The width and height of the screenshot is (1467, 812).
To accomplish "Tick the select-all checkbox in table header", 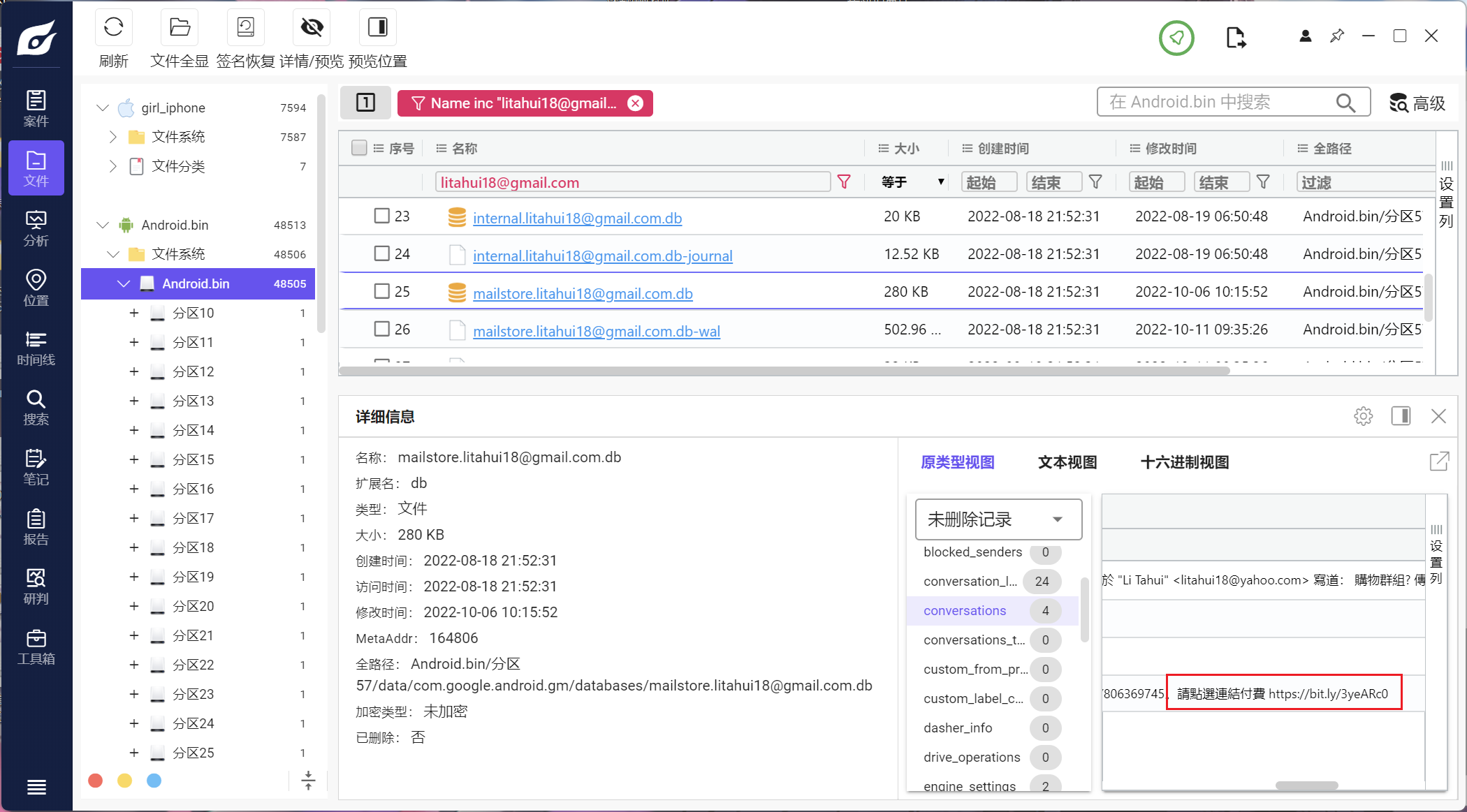I will tap(359, 148).
